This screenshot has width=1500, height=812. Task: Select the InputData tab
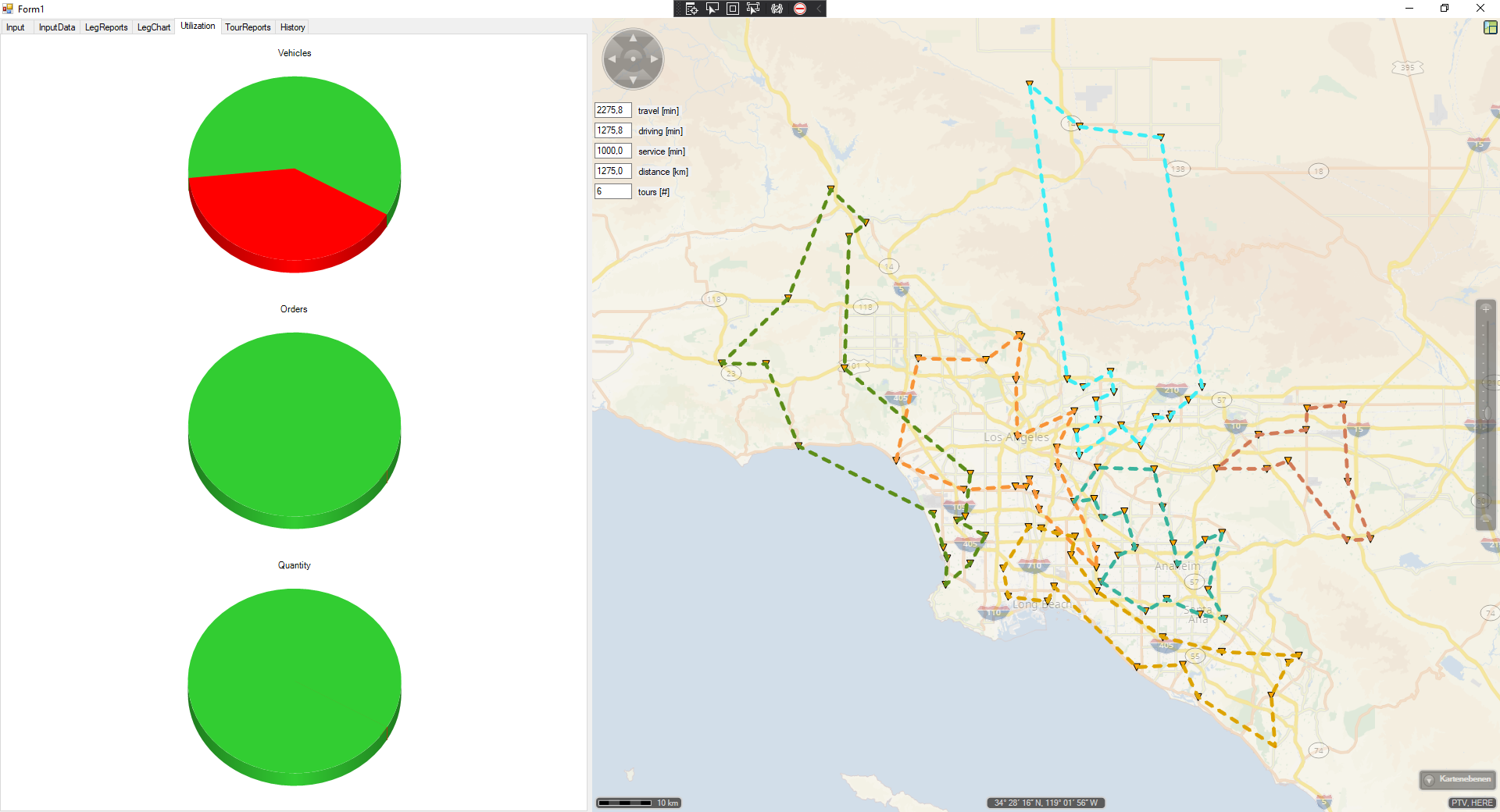tap(57, 27)
